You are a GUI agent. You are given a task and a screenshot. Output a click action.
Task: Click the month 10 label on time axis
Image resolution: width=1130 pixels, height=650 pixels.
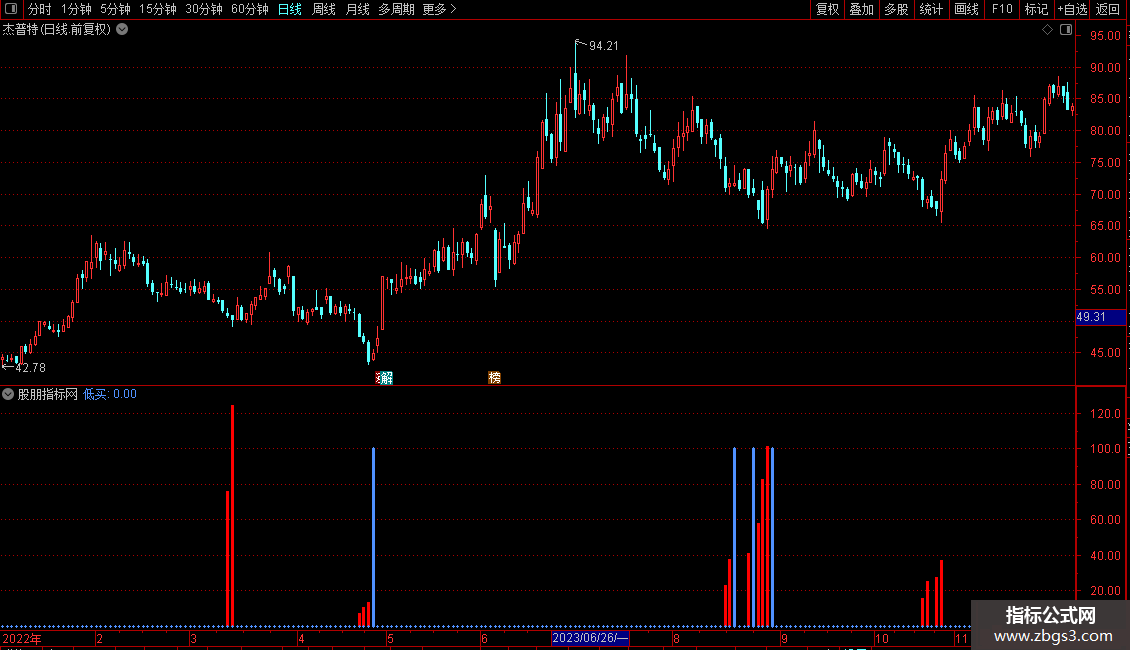pos(881,638)
